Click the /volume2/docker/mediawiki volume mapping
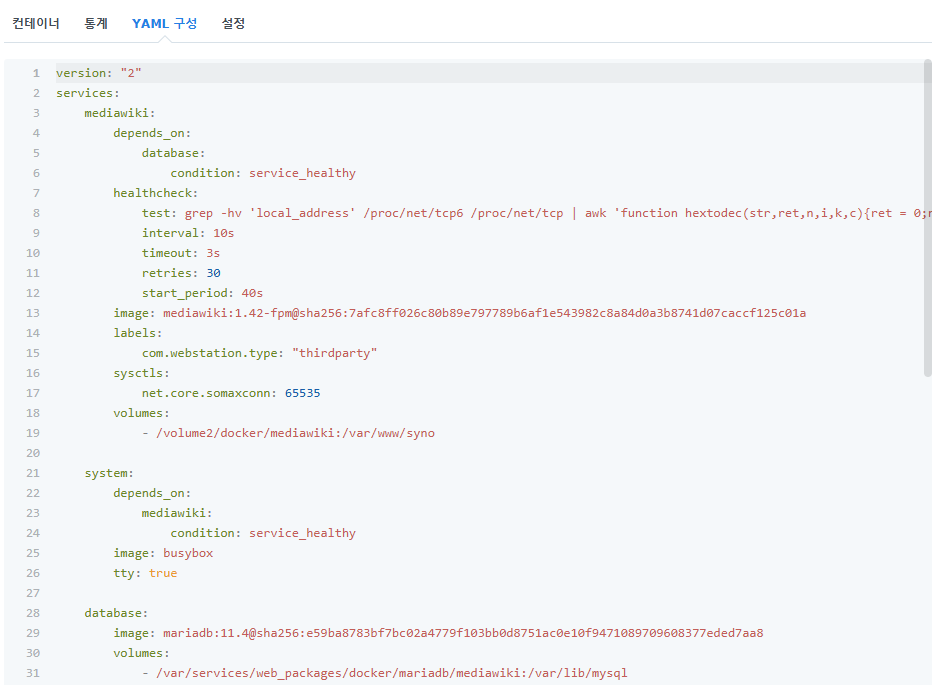The image size is (942, 685). click(288, 433)
